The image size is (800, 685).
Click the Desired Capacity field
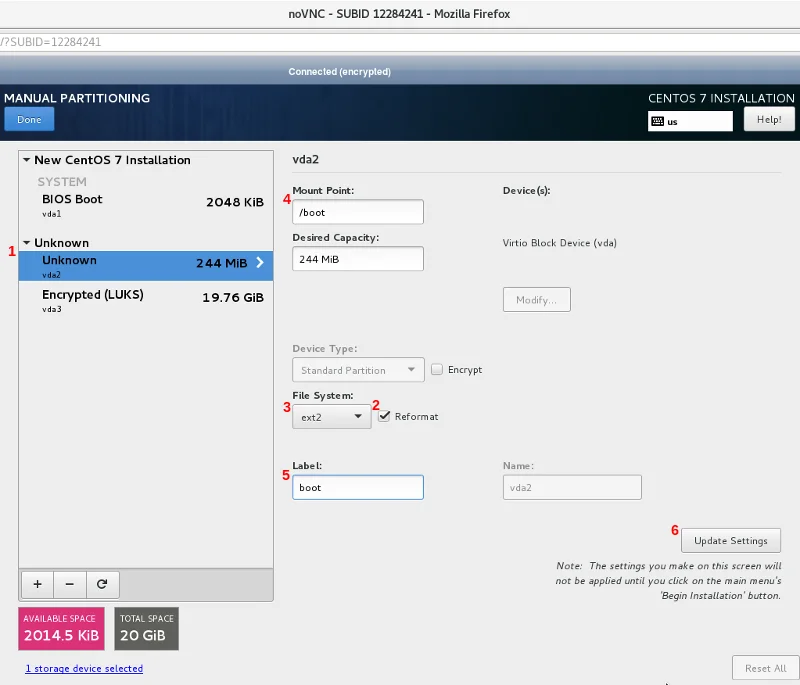click(x=357, y=259)
